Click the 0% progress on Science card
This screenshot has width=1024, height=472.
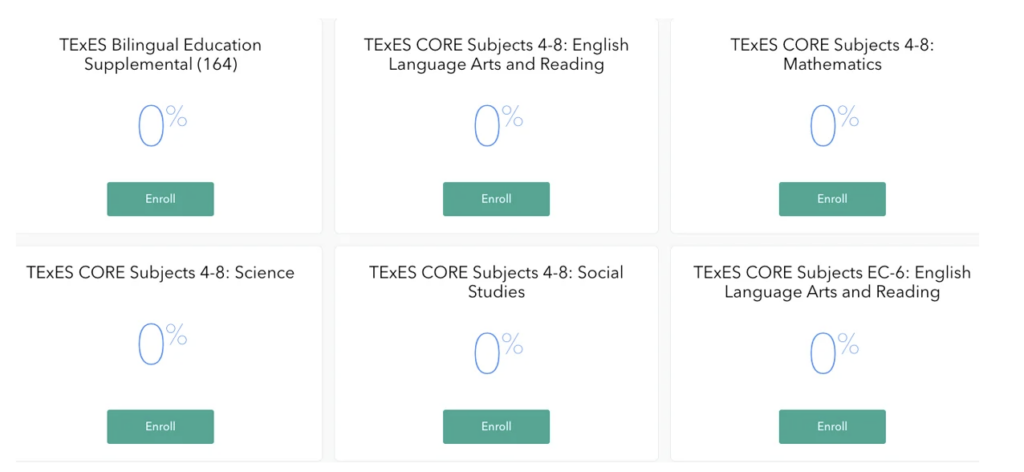click(160, 345)
